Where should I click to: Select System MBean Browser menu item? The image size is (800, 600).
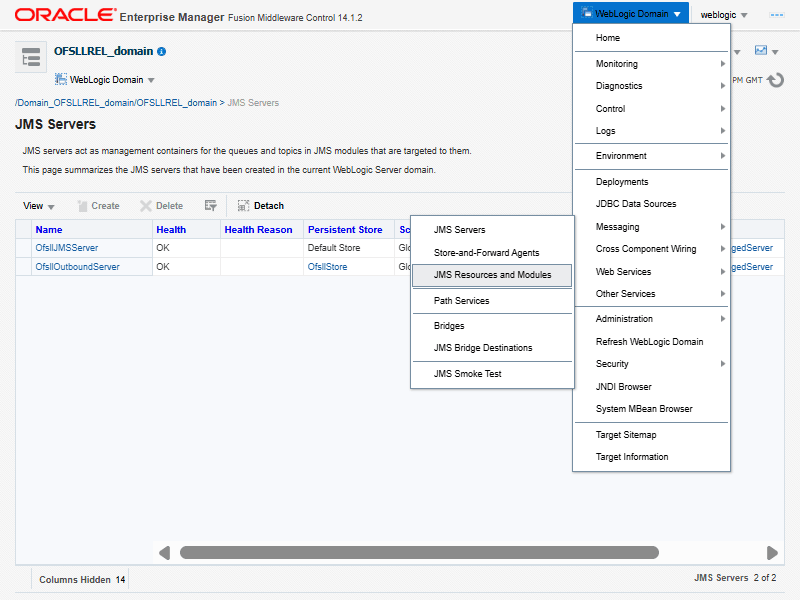tap(652, 409)
